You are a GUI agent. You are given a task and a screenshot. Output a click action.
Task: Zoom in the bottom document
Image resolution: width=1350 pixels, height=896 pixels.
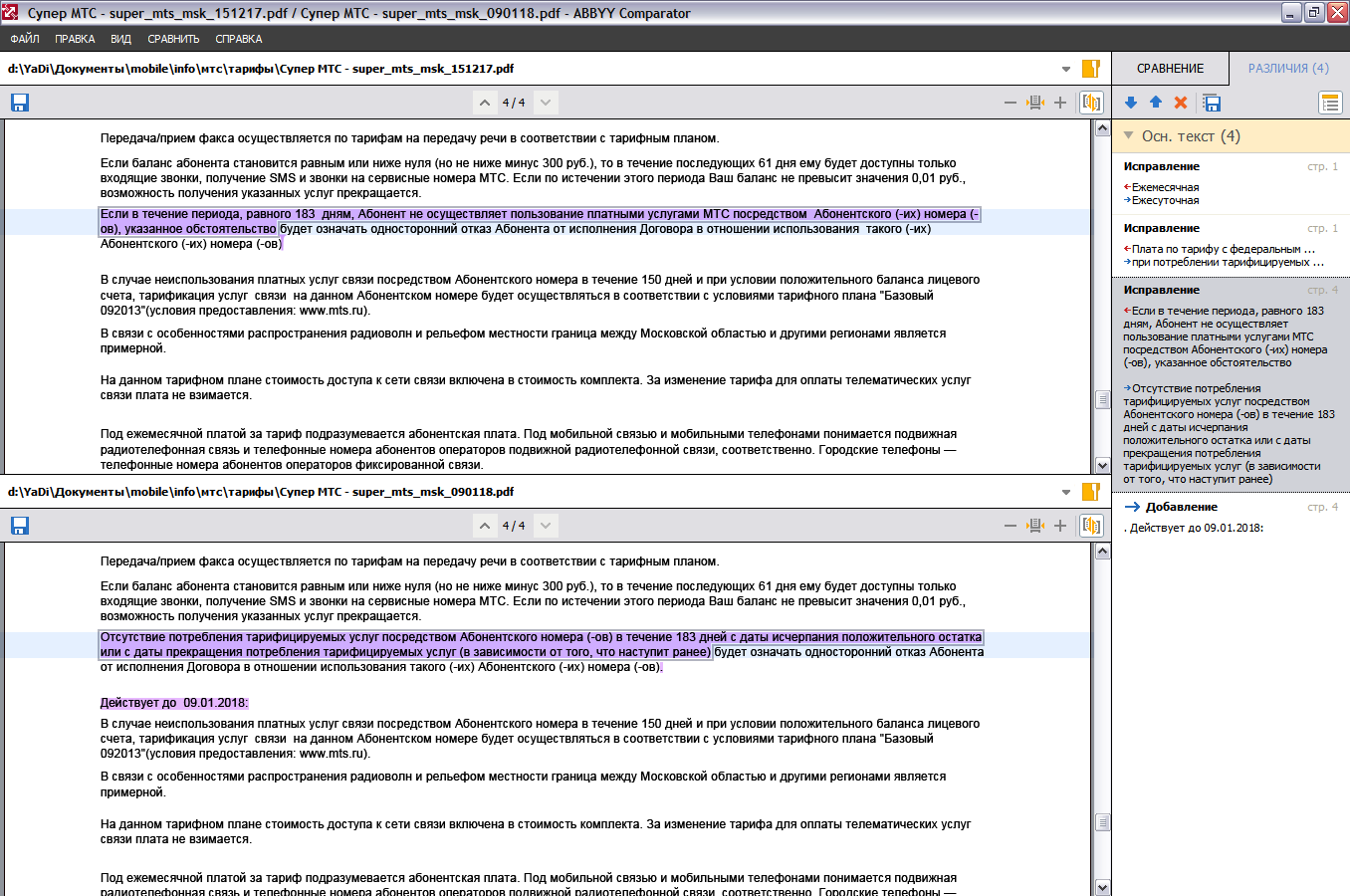click(x=1060, y=526)
